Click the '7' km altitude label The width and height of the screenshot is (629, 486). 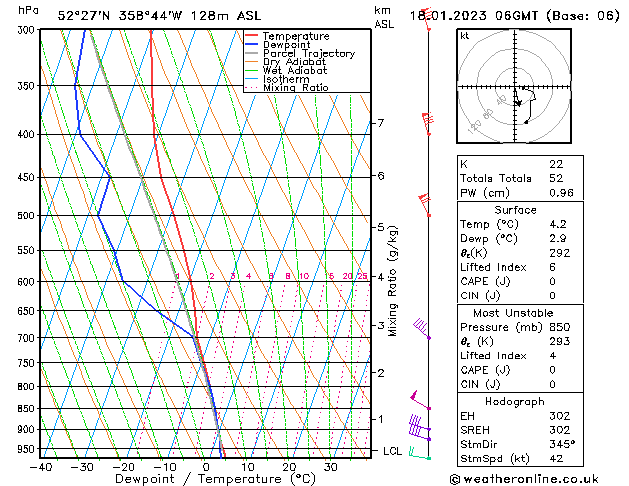click(x=381, y=123)
